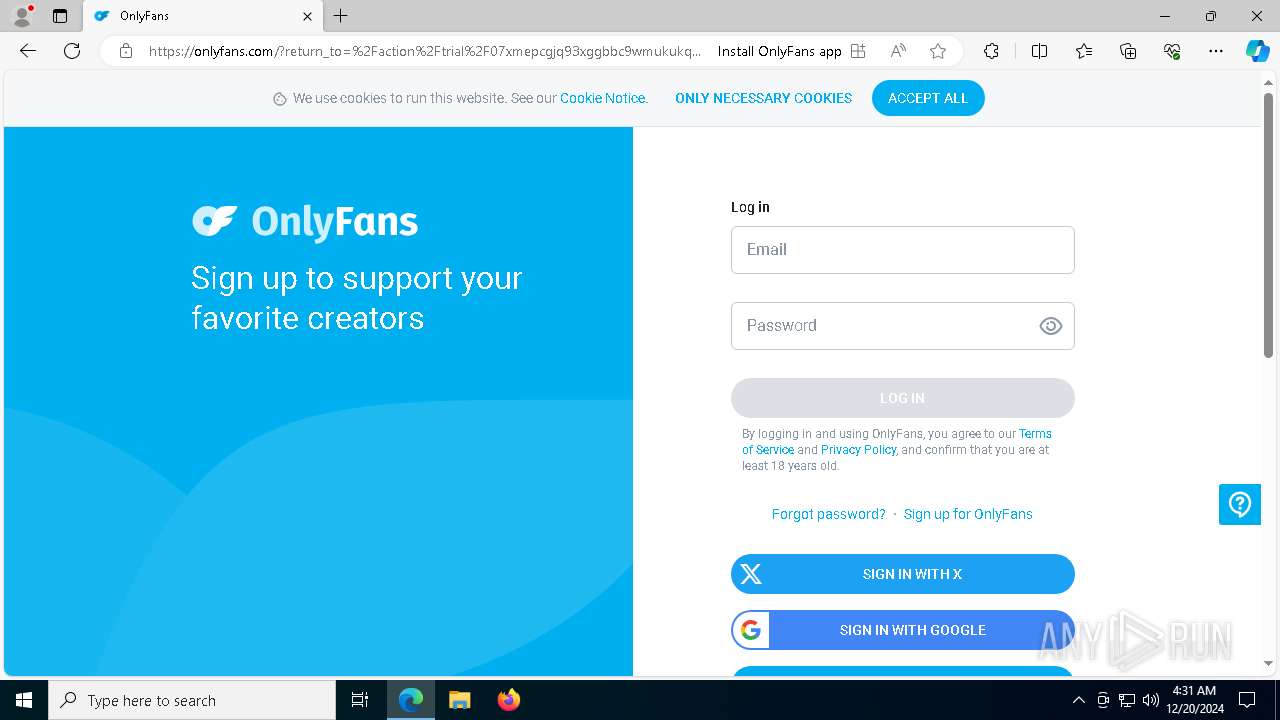Click the ACCEPT ALL cookies button
Viewport: 1280px width, 720px height.
(928, 98)
